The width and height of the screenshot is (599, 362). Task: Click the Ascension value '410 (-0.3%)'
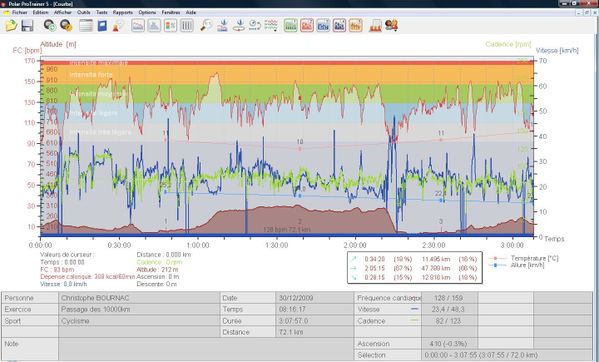pos(448,344)
